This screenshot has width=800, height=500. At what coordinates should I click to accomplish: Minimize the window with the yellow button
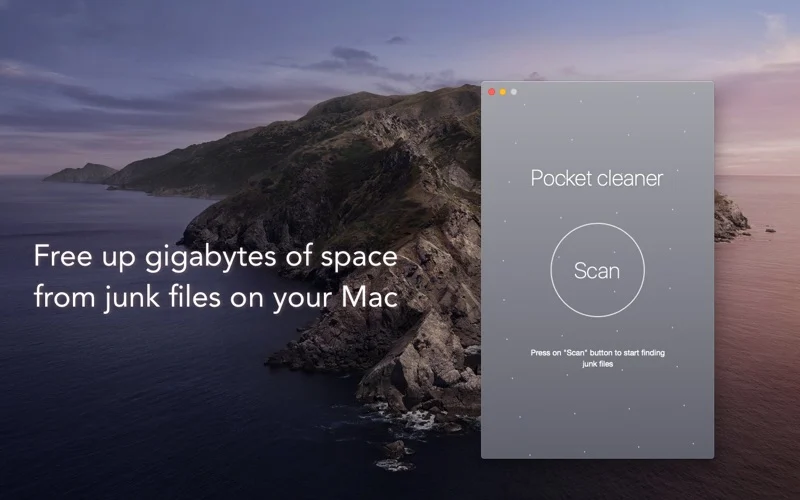503,92
